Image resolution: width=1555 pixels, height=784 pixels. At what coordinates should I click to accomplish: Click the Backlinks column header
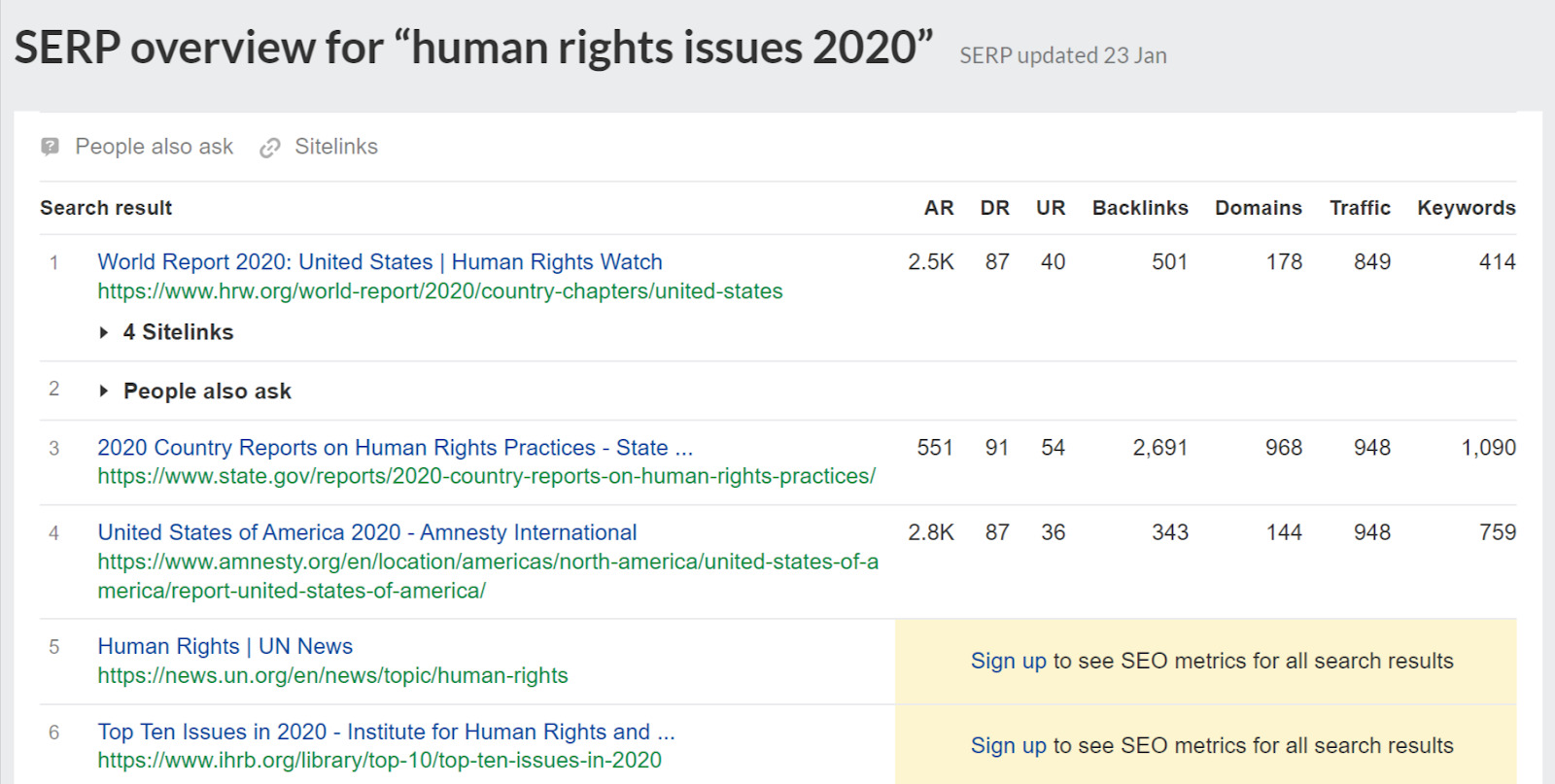point(1140,208)
